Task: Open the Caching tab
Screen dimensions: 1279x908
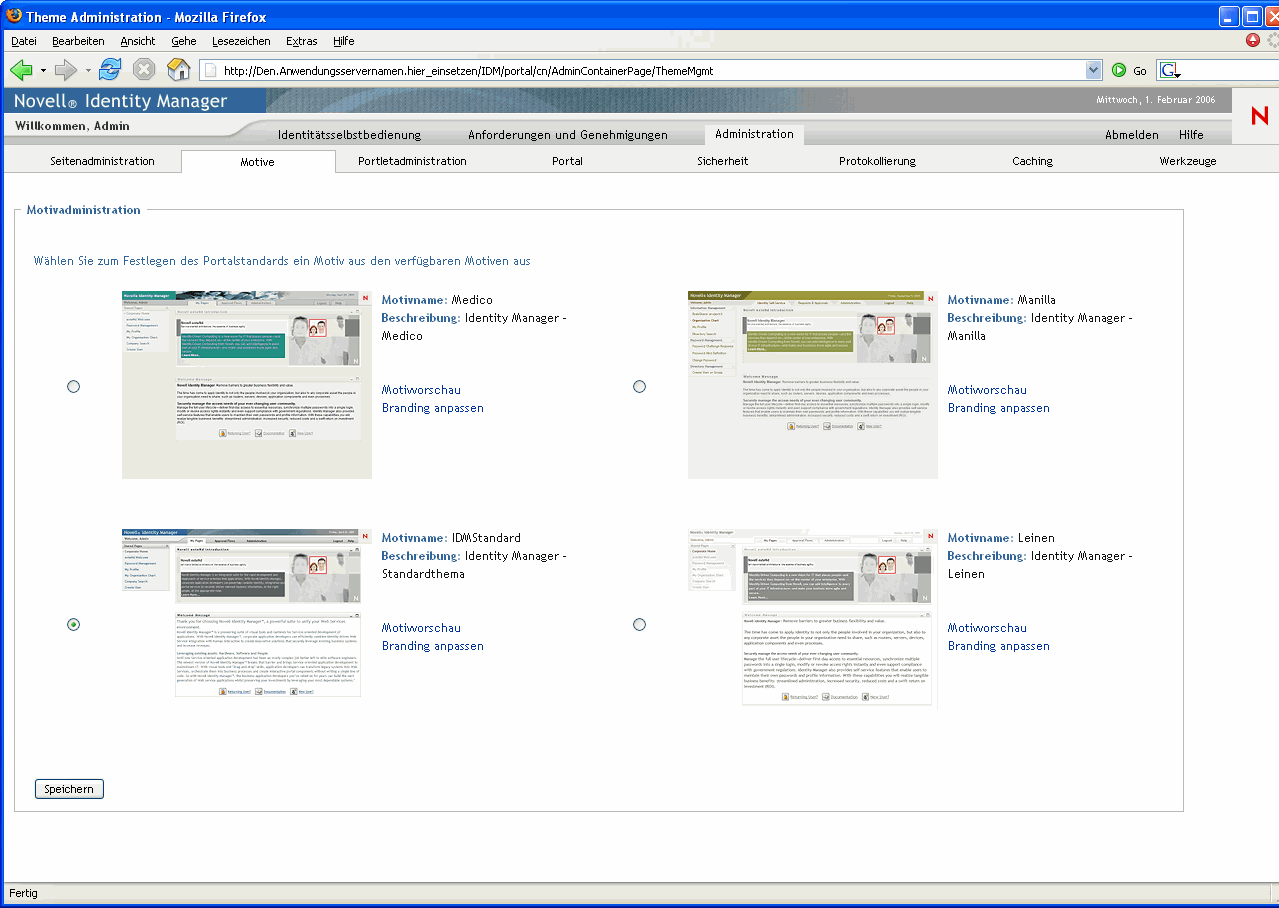Action: tap(1032, 161)
